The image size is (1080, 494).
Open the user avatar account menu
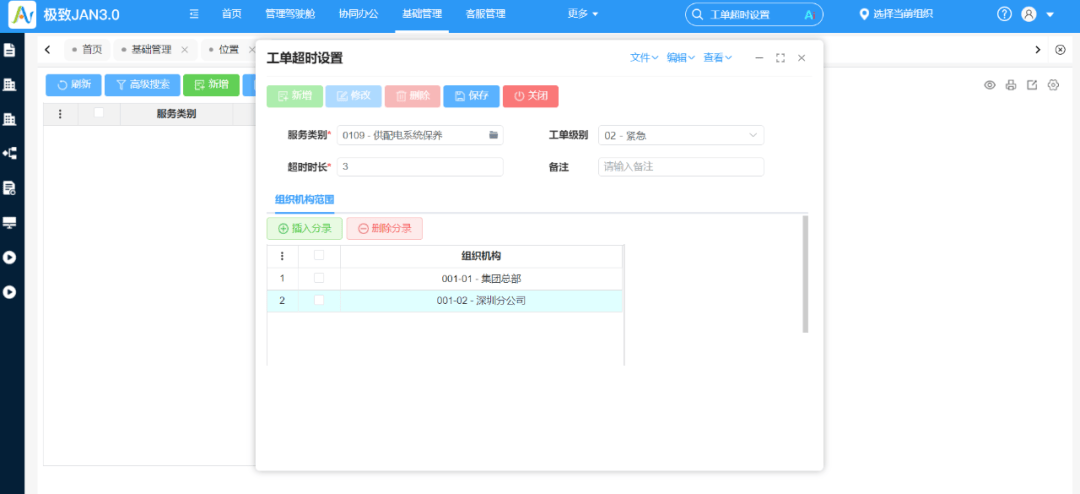click(x=1029, y=14)
